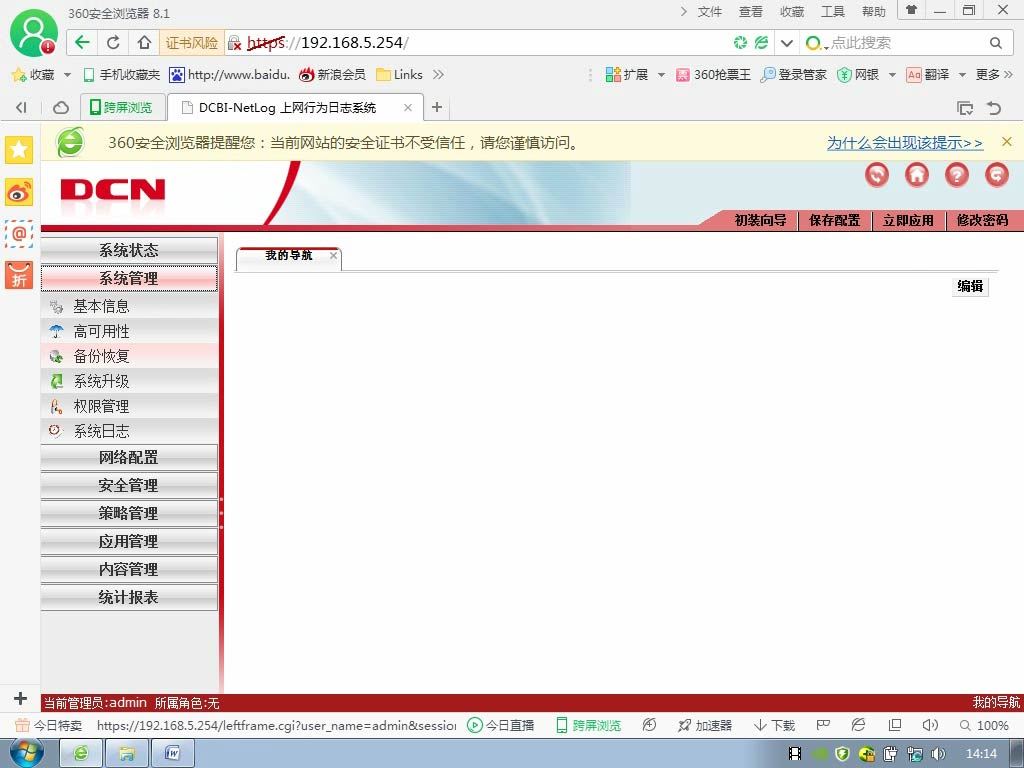The width and height of the screenshot is (1024, 768).
Task: Reload the page with refresh icon
Action: click(x=113, y=43)
